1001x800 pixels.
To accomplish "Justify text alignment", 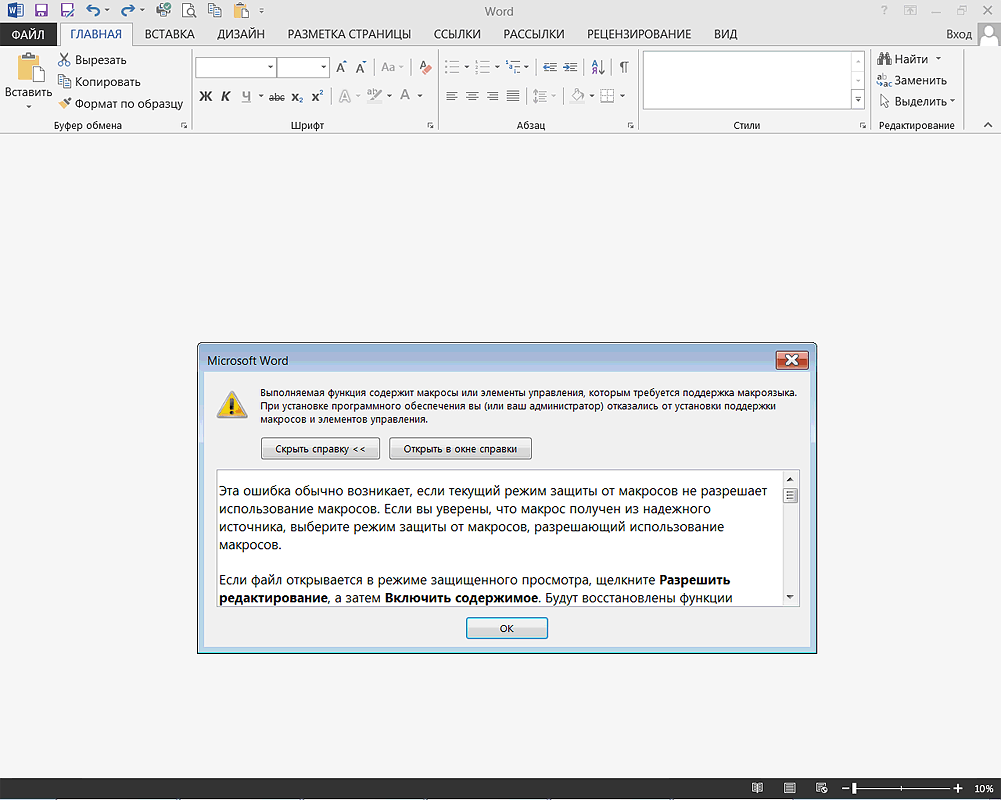I will pos(513,96).
